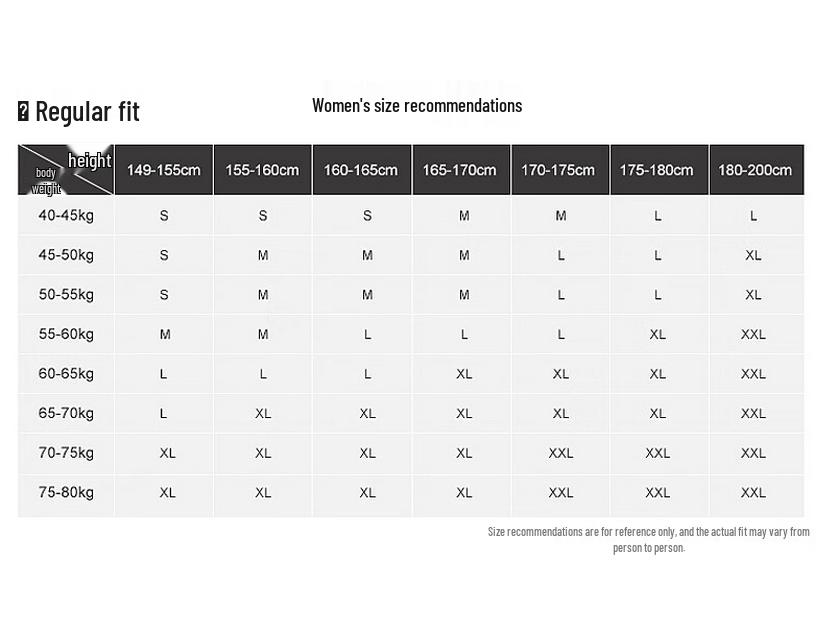
Task: Click the 160-165cm column header
Action: [361, 170]
